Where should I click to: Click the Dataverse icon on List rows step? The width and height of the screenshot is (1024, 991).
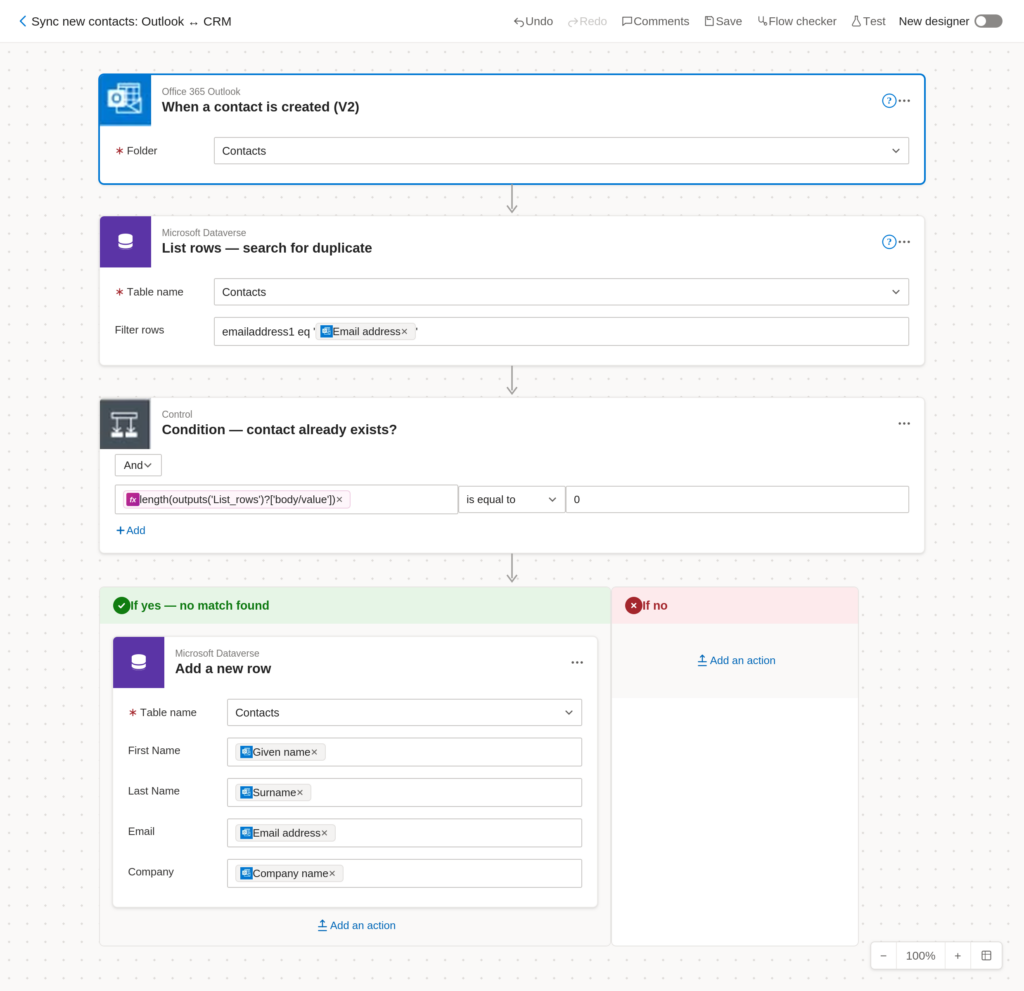125,242
